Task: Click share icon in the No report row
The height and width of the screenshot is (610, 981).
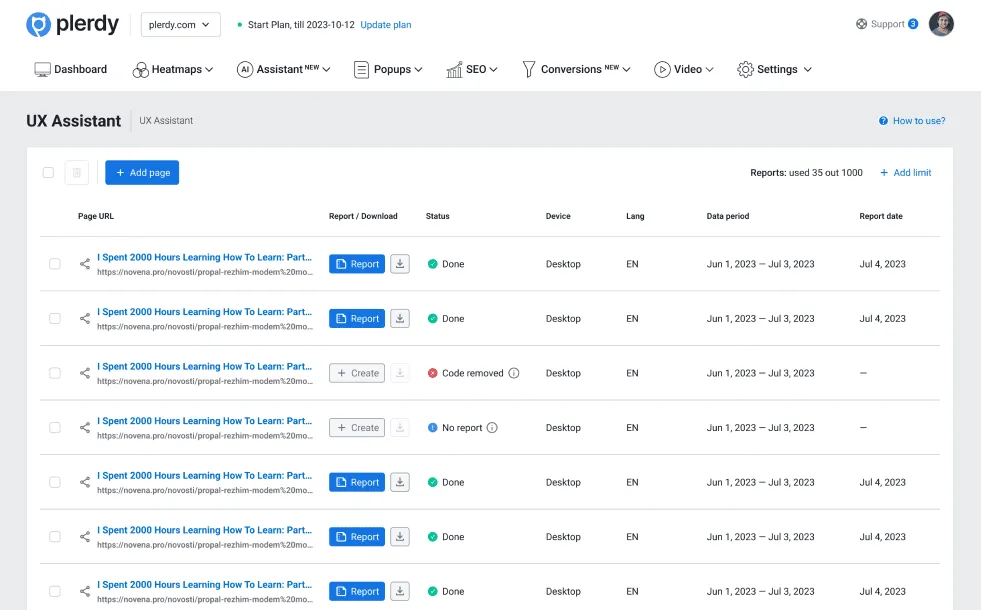Action: (84, 428)
